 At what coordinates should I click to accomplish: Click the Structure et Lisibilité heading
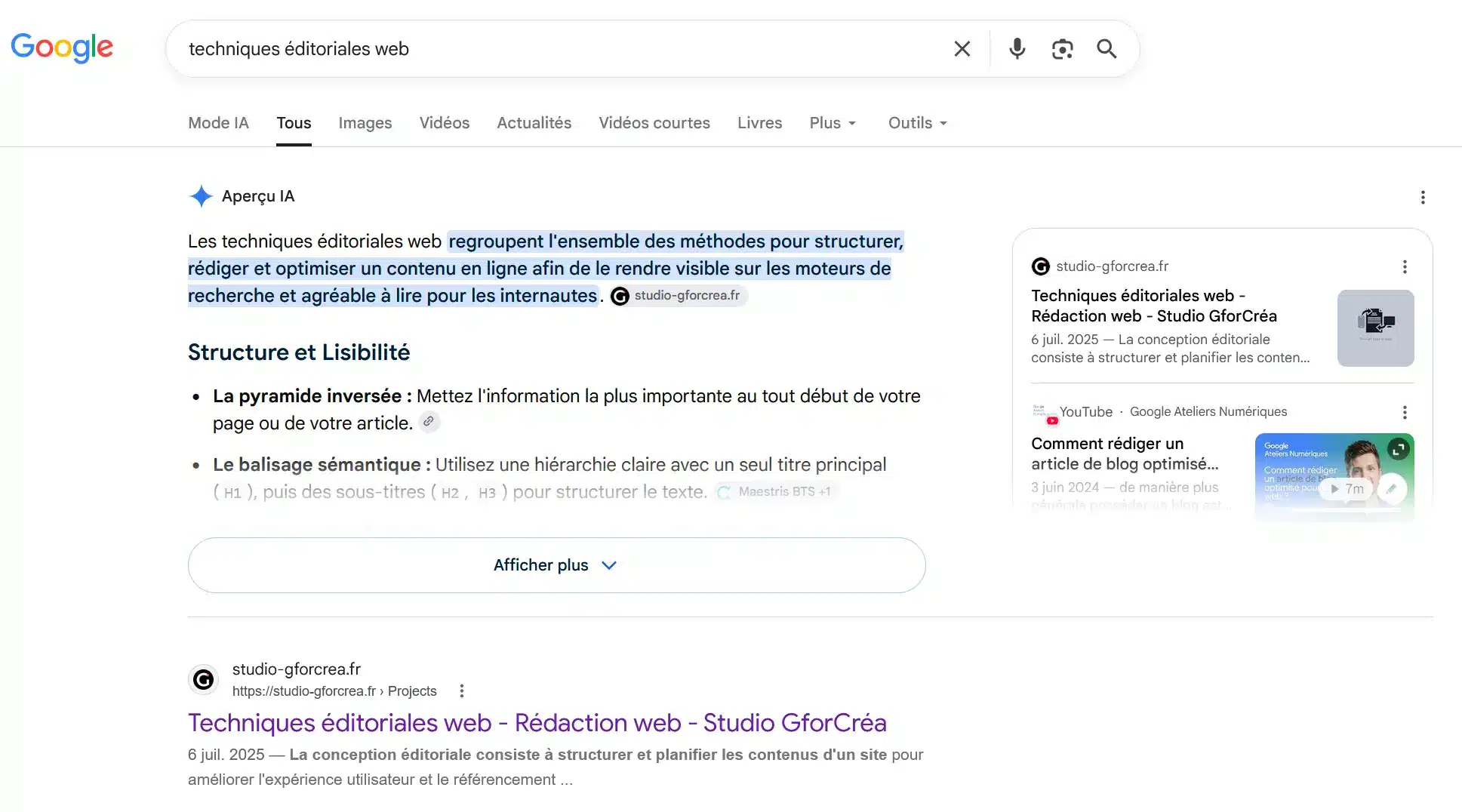point(299,352)
